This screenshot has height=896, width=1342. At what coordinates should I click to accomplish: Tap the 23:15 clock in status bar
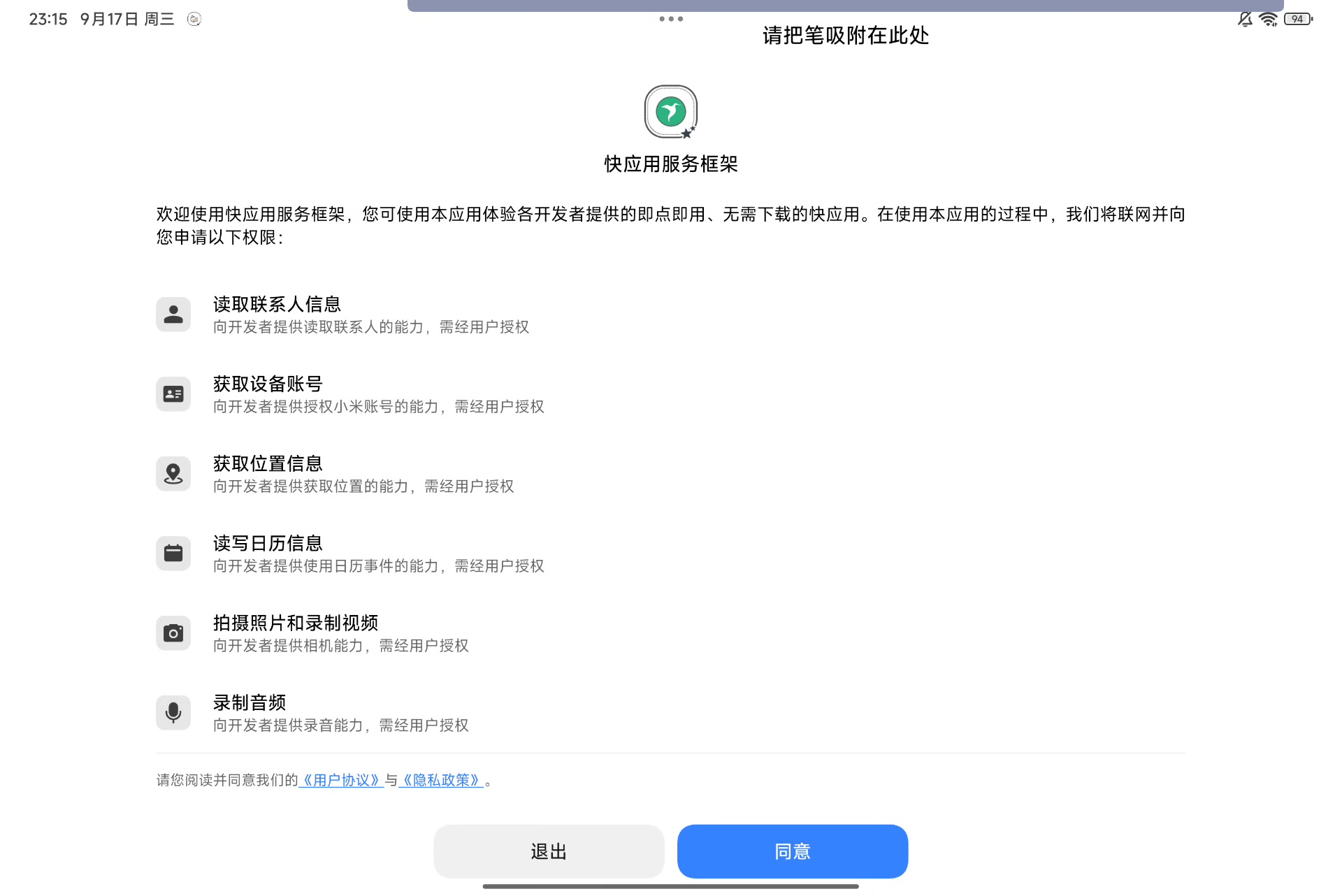(48, 20)
